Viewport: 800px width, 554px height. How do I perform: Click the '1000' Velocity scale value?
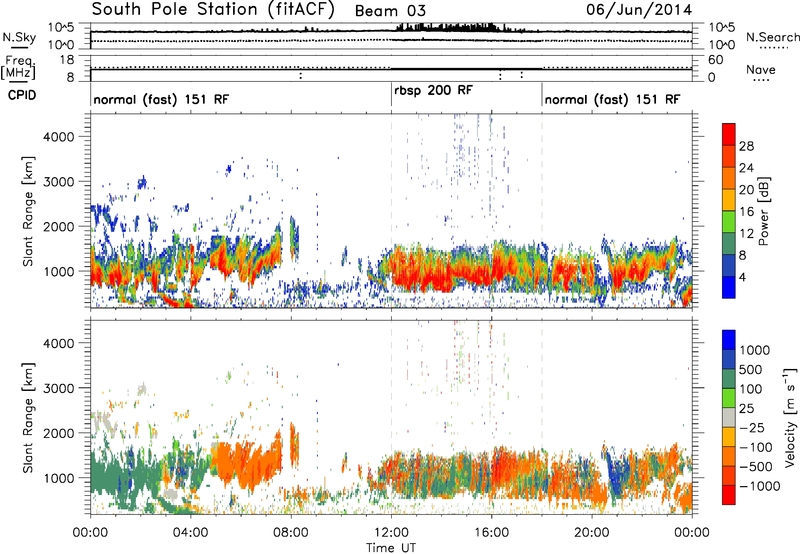(x=755, y=350)
